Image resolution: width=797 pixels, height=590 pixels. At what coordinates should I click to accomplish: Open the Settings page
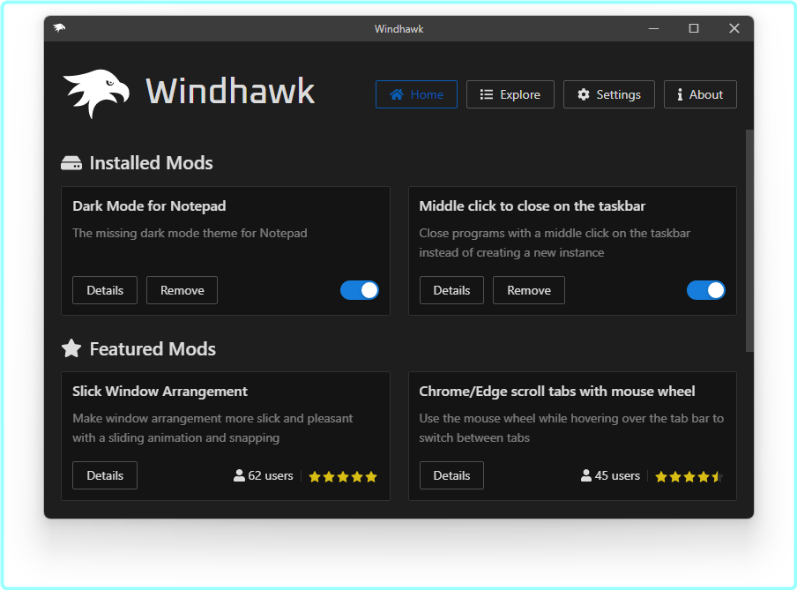click(x=608, y=95)
